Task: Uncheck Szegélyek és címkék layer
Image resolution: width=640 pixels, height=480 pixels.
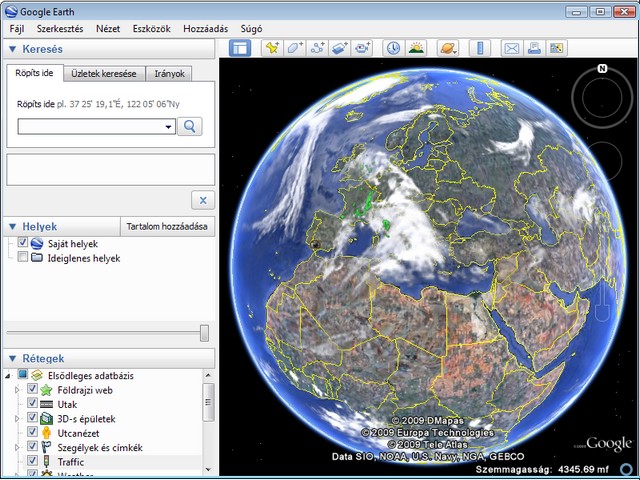Action: (x=32, y=446)
